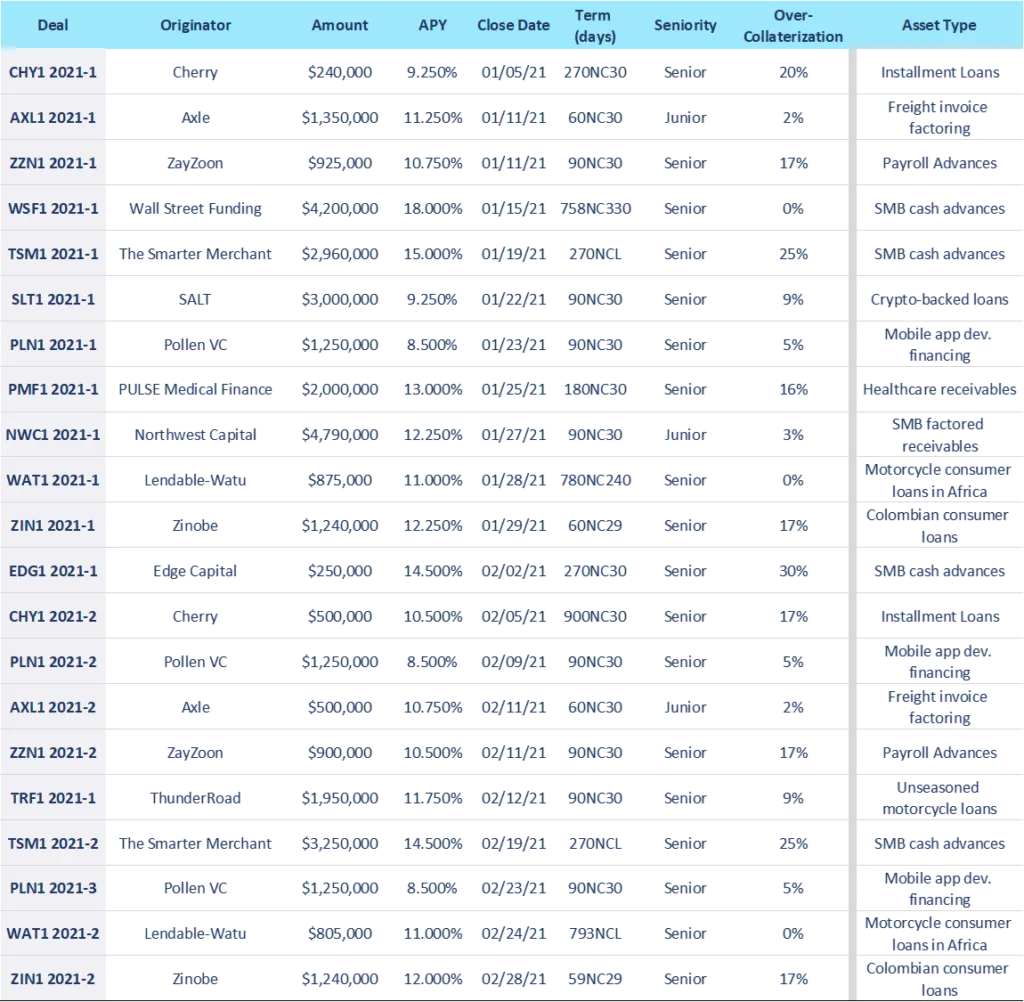Select deal AXL1 2021-1
Image resolution: width=1024 pixels, height=1002 pixels.
(x=53, y=118)
